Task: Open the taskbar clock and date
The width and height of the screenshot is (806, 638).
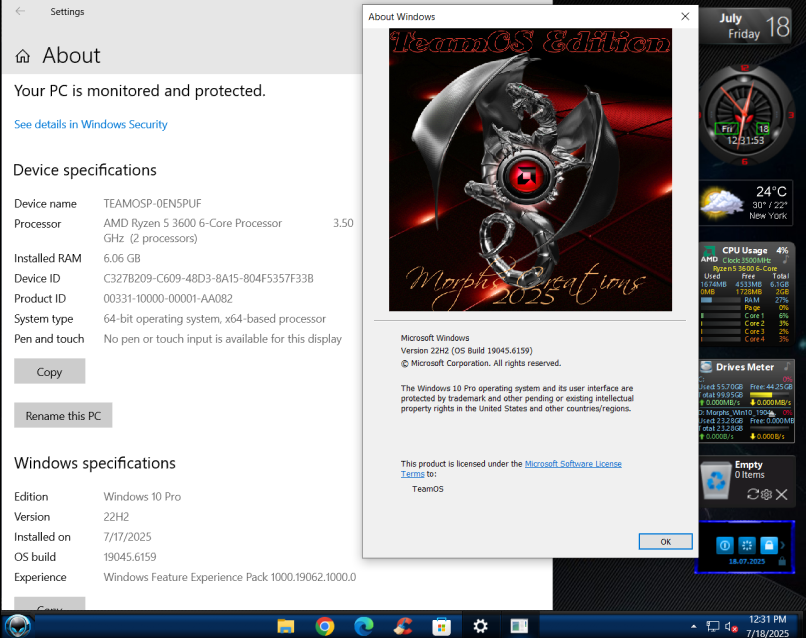Action: [767, 626]
